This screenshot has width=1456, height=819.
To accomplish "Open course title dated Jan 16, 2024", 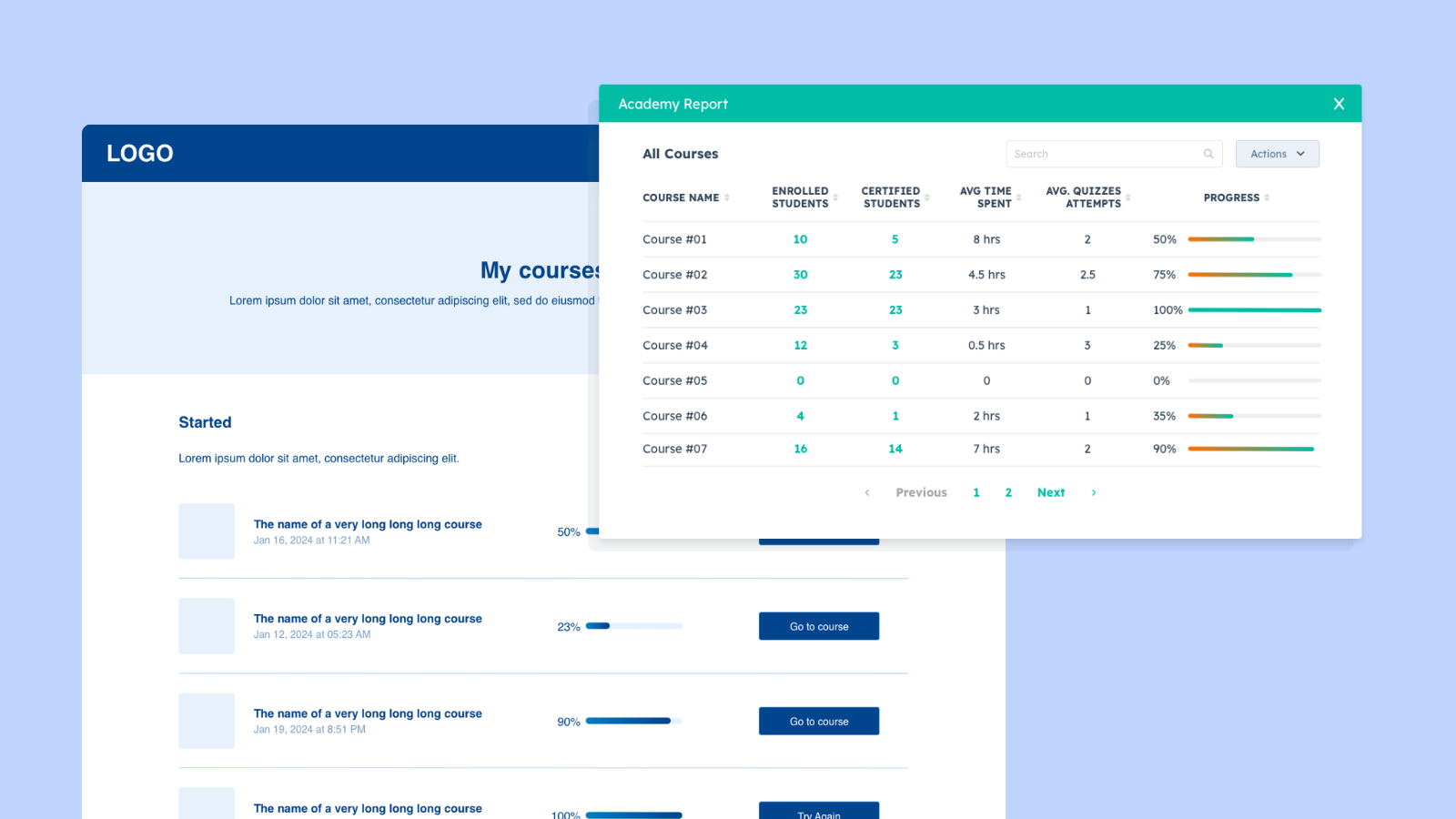I will 368,524.
